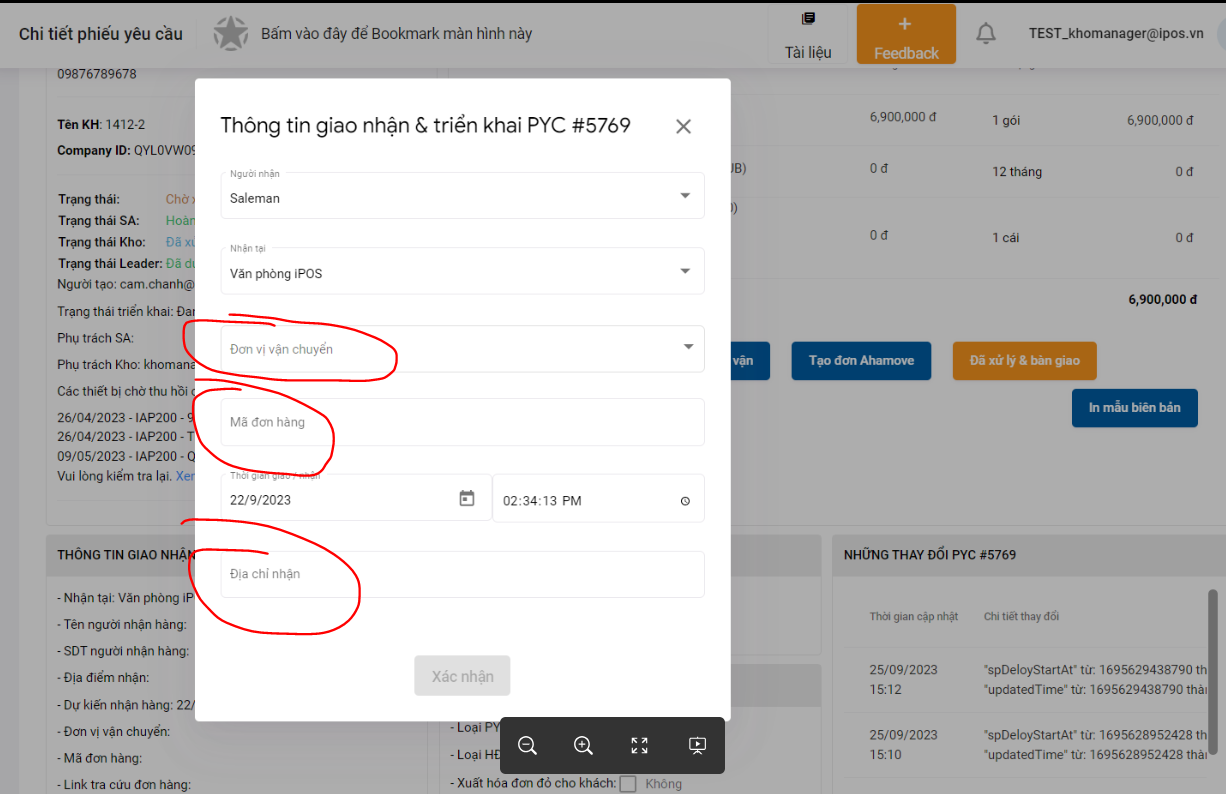Click the In mẫu biên bản button
This screenshot has height=794, width=1226.
tap(1134, 408)
